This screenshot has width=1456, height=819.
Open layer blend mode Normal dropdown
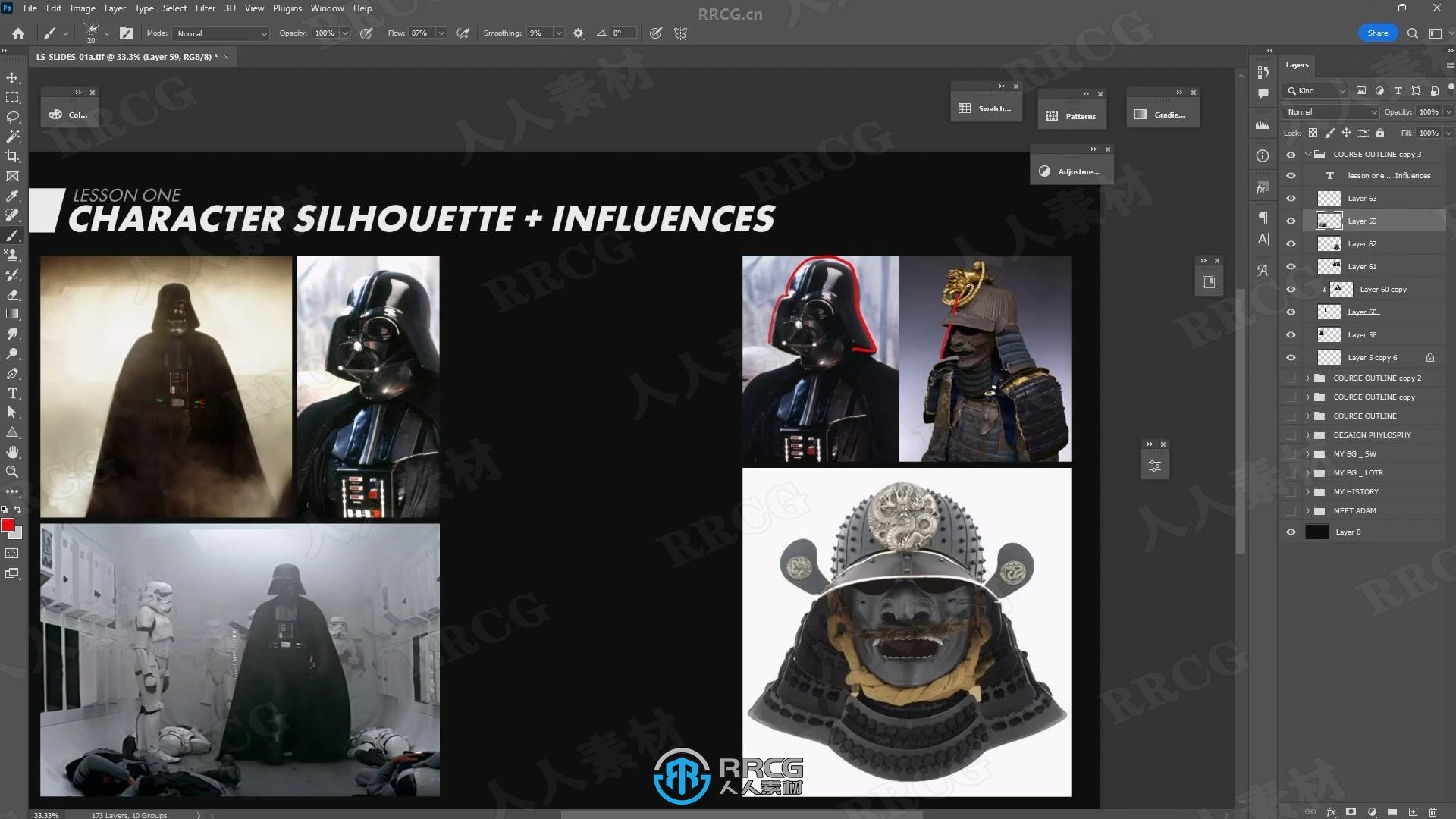pyautogui.click(x=1332, y=111)
